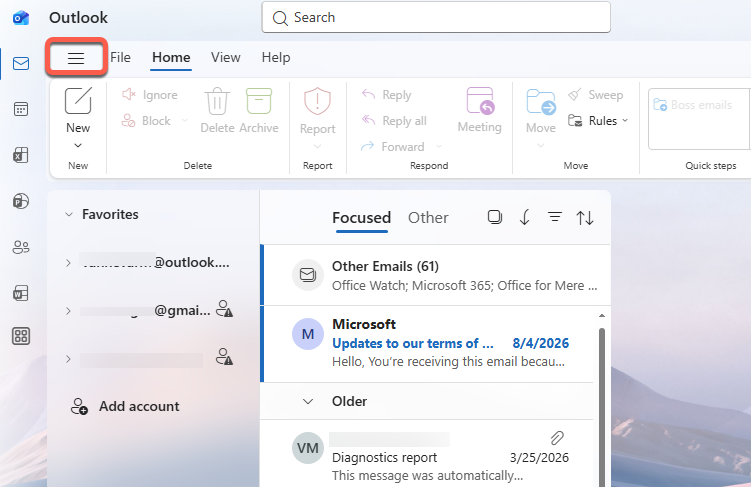This screenshot has width=751, height=487.
Task: Expand the Report dropdown chevron
Action: (317, 146)
